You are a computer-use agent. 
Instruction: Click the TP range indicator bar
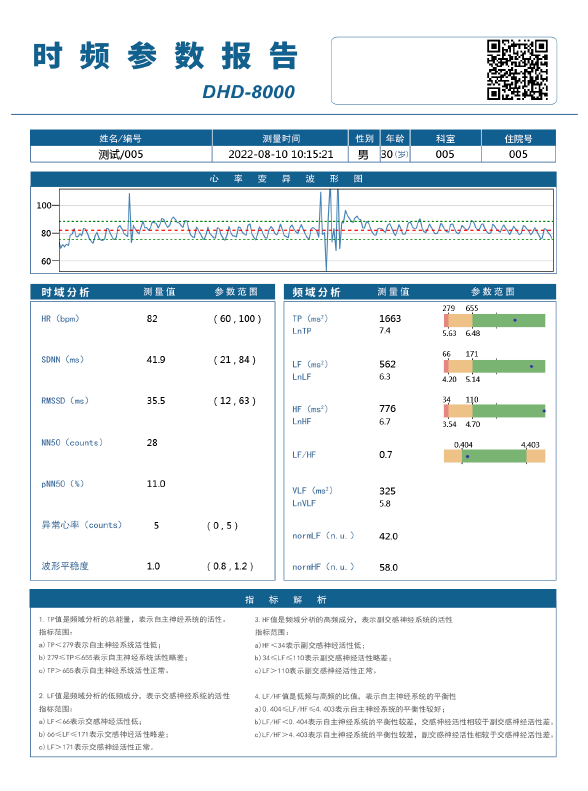(x=494, y=320)
